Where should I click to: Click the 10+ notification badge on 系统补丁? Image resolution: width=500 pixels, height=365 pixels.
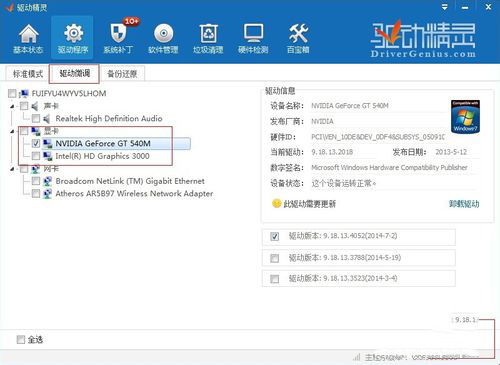(x=131, y=21)
